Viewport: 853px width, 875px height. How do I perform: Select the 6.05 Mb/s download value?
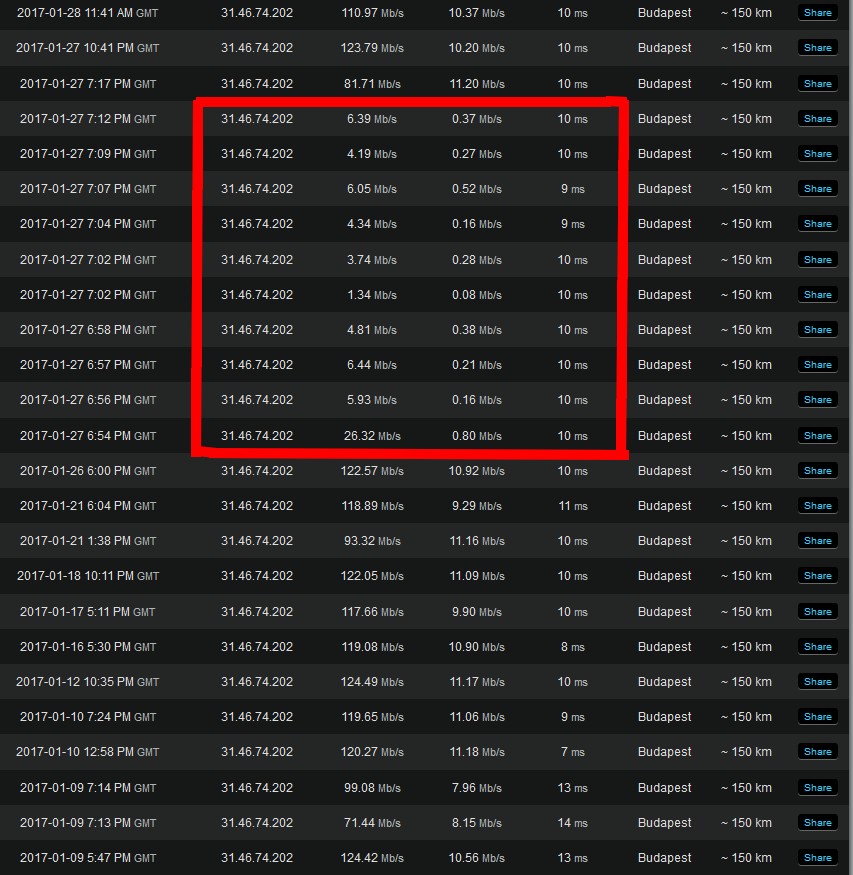tap(372, 189)
